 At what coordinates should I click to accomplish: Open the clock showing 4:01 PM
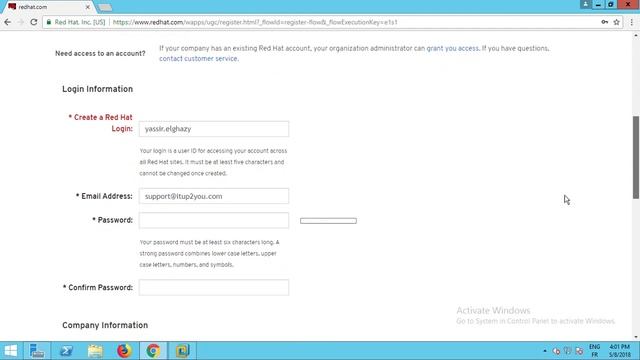(620, 351)
